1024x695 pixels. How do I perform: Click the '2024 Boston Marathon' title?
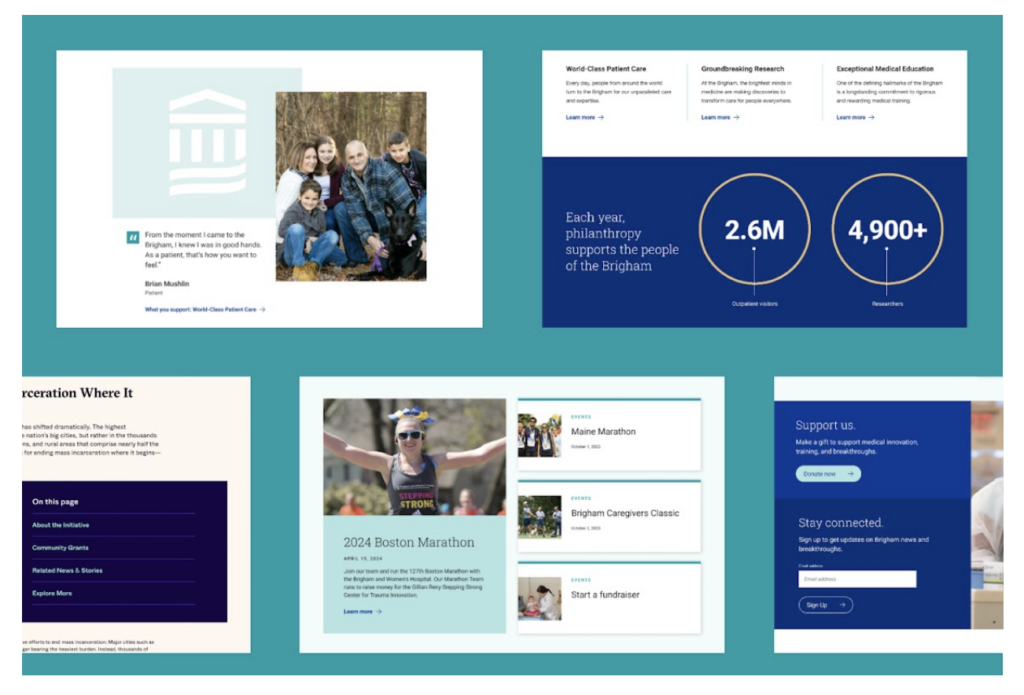coord(409,542)
